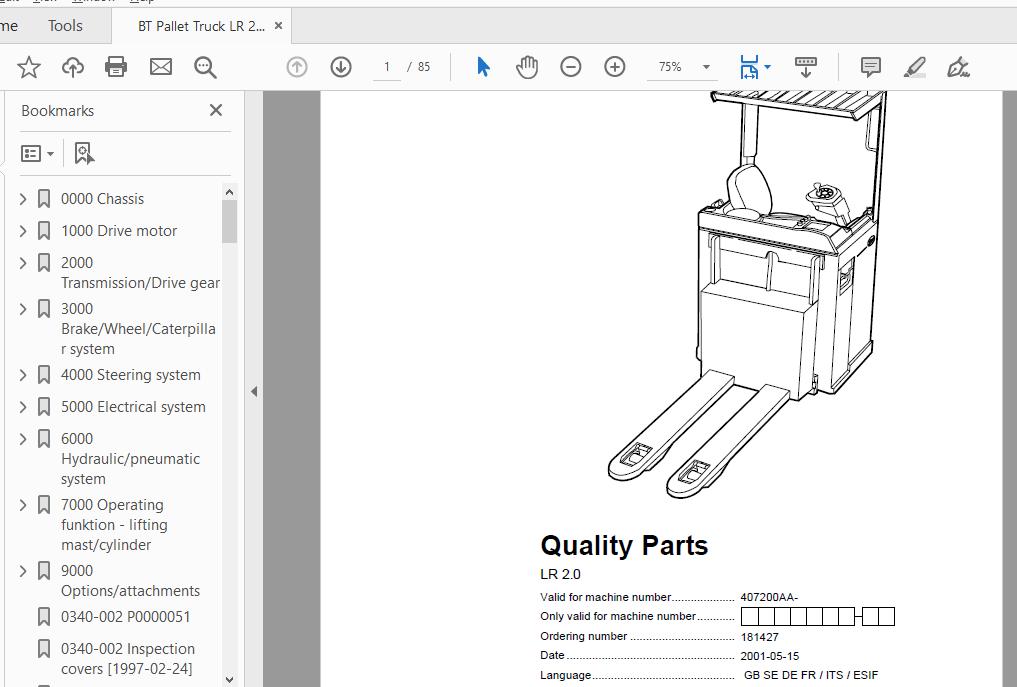Screen dimensions: 1017x687
Task: Activate the hand pan tool
Action: (527, 67)
